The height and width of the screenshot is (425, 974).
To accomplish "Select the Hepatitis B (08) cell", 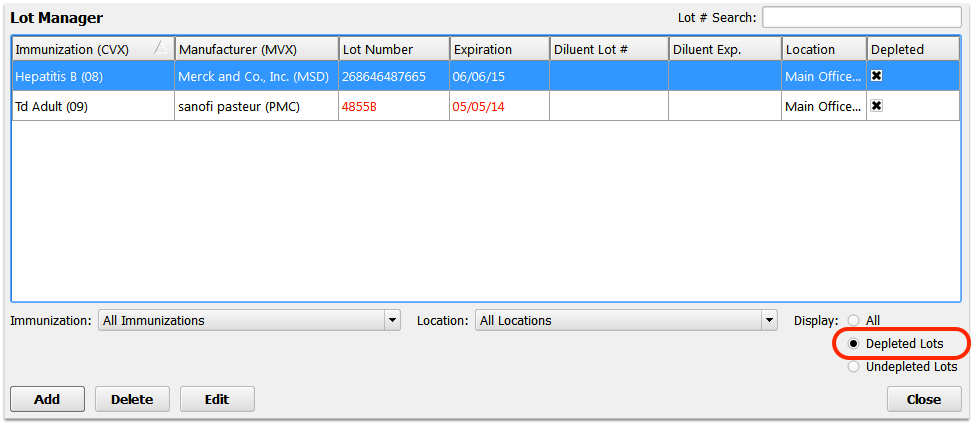I will 93,76.
